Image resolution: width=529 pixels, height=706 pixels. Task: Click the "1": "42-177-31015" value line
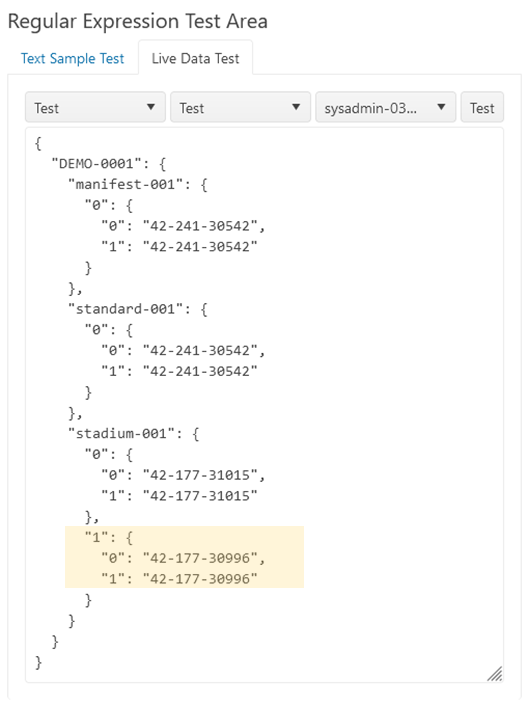pyautogui.click(x=179, y=496)
